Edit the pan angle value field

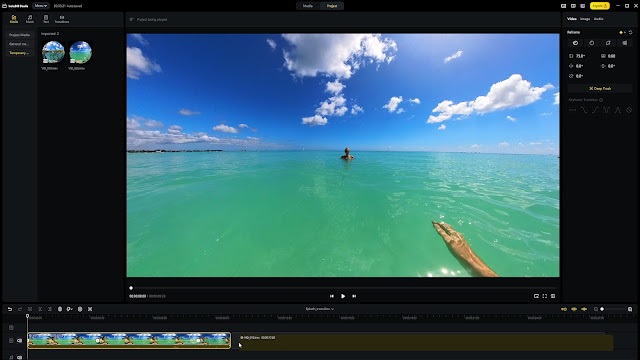coord(580,66)
